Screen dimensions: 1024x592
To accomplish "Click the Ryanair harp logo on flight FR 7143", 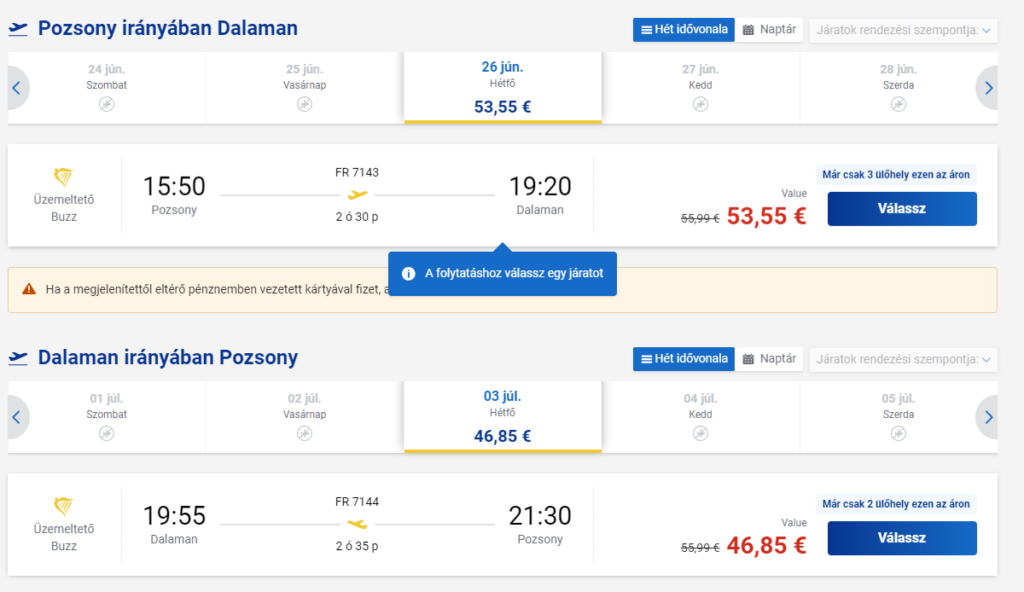I will pos(63,176).
